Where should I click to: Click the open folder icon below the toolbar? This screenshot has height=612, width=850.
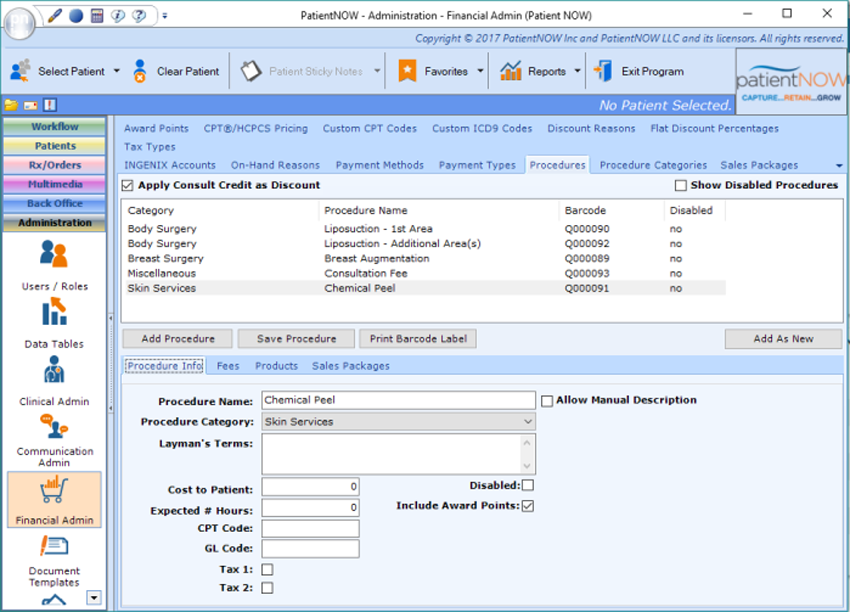[x=11, y=105]
